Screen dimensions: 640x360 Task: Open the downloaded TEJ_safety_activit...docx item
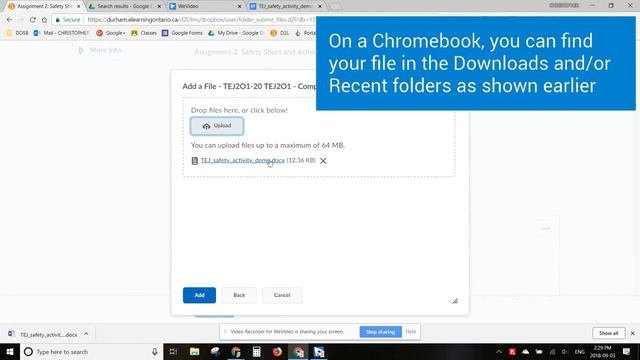click(43, 334)
